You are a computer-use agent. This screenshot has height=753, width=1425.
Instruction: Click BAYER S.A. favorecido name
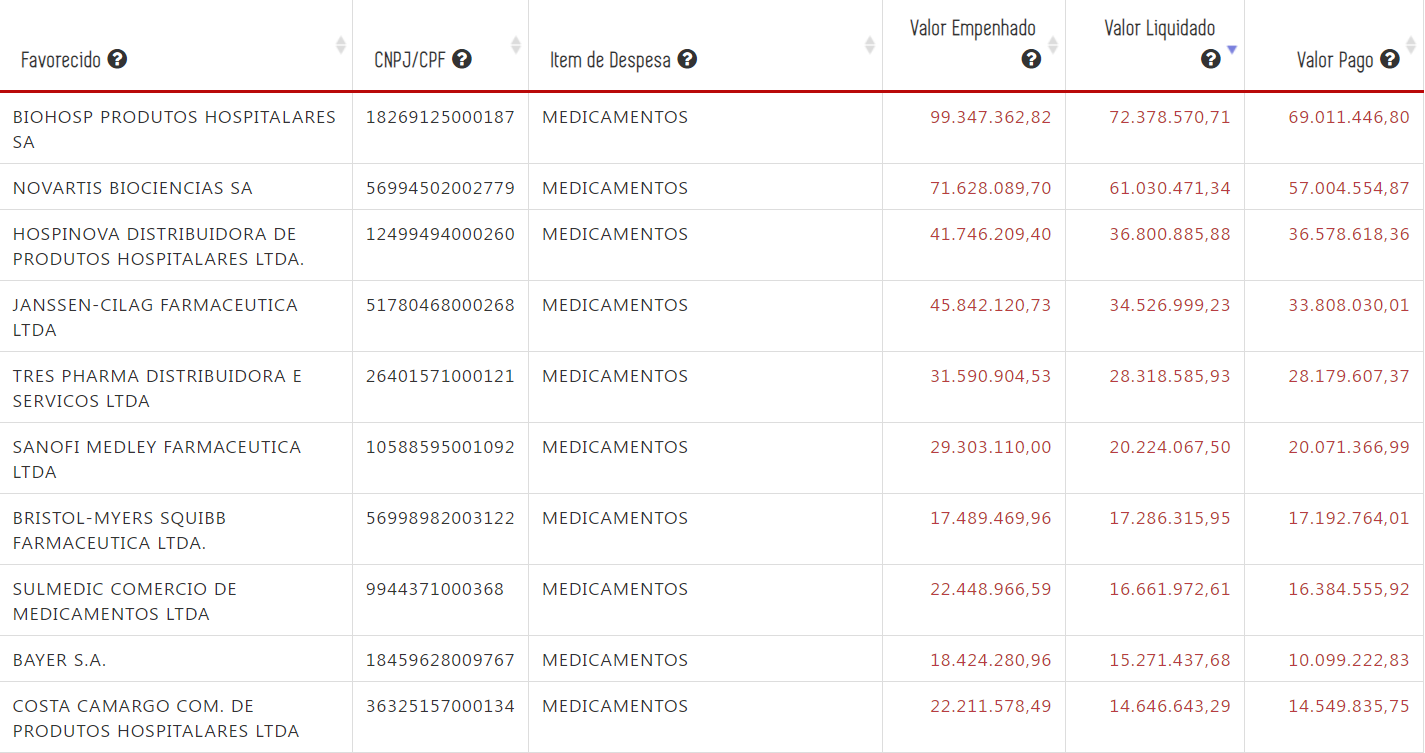tap(59, 660)
